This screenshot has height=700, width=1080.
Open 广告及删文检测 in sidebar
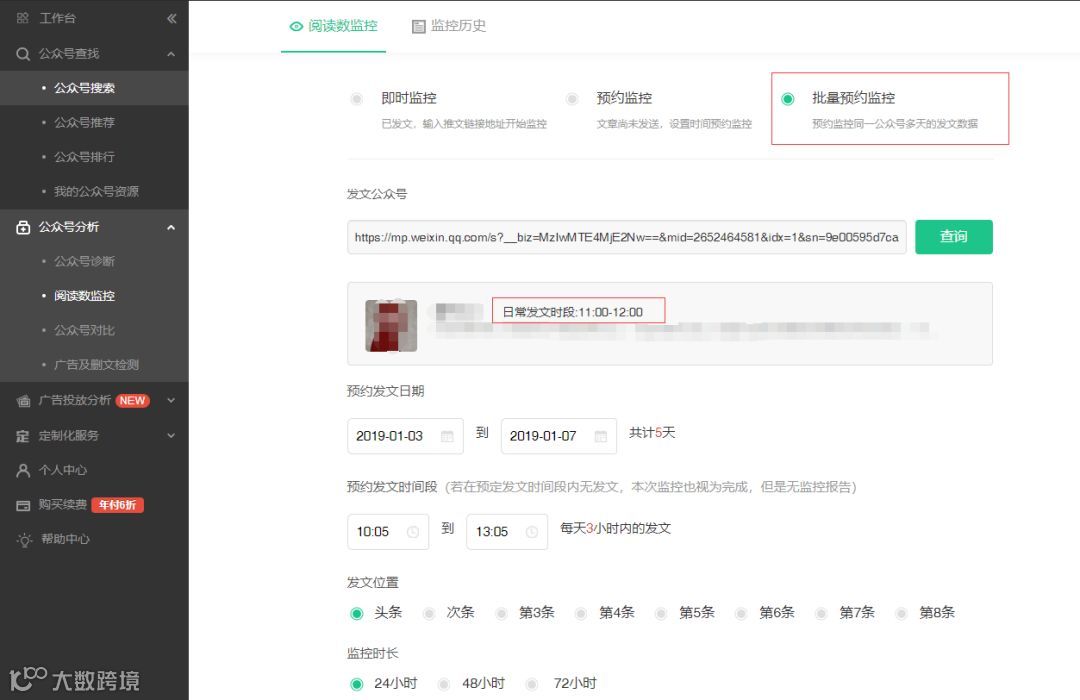point(94,364)
